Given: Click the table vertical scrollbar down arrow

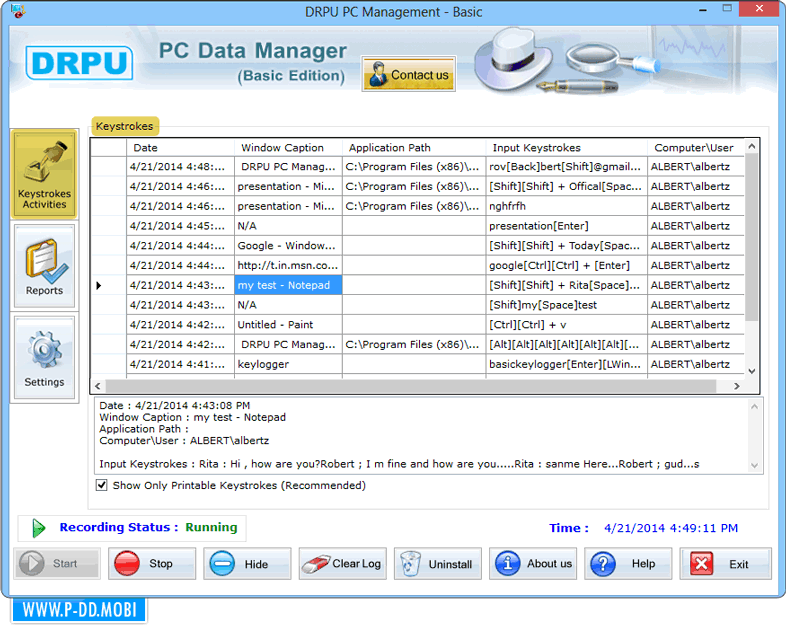Looking at the screenshot, I should (x=751, y=371).
